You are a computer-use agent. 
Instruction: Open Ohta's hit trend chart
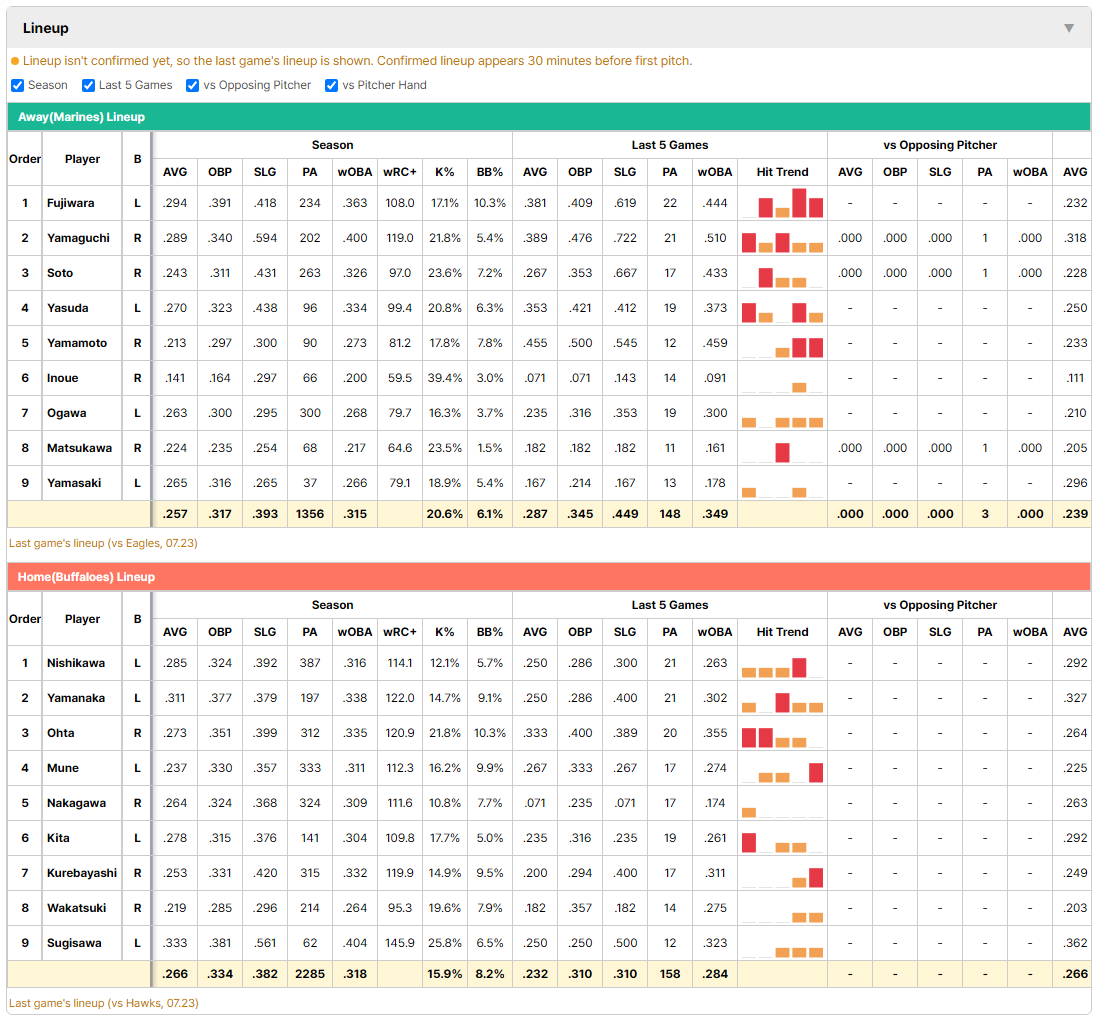point(782,733)
